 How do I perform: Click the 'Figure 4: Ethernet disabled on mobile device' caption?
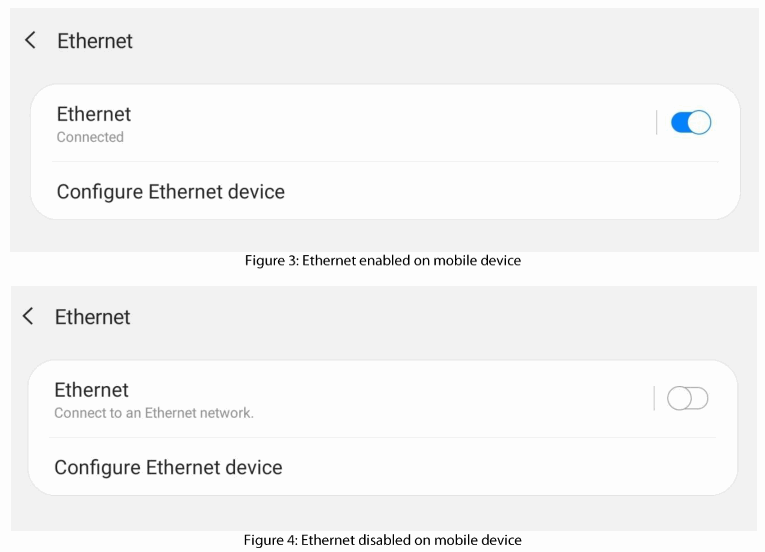click(x=383, y=540)
